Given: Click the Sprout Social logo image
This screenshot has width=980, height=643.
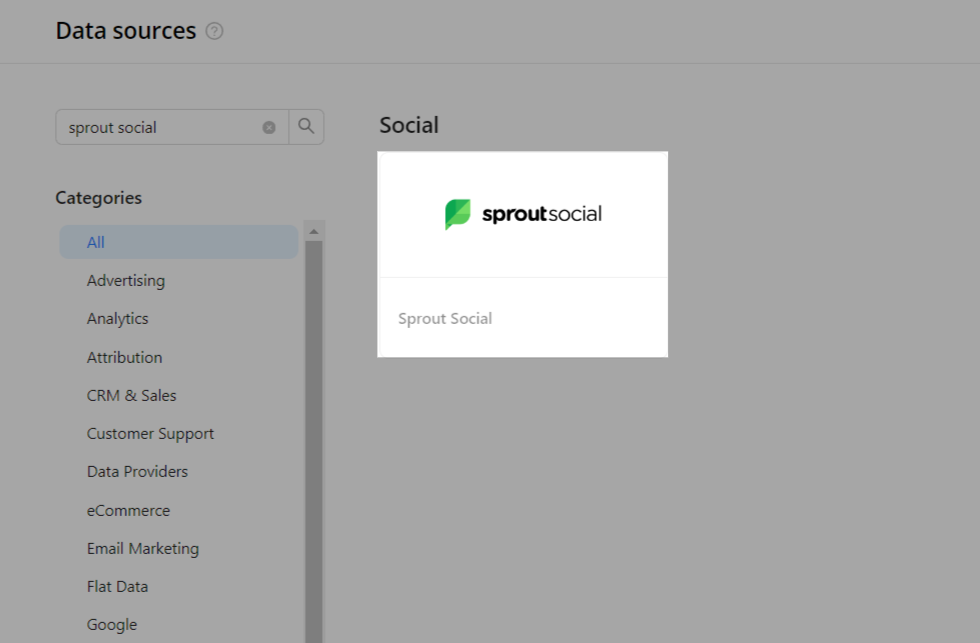Looking at the screenshot, I should pos(523,214).
